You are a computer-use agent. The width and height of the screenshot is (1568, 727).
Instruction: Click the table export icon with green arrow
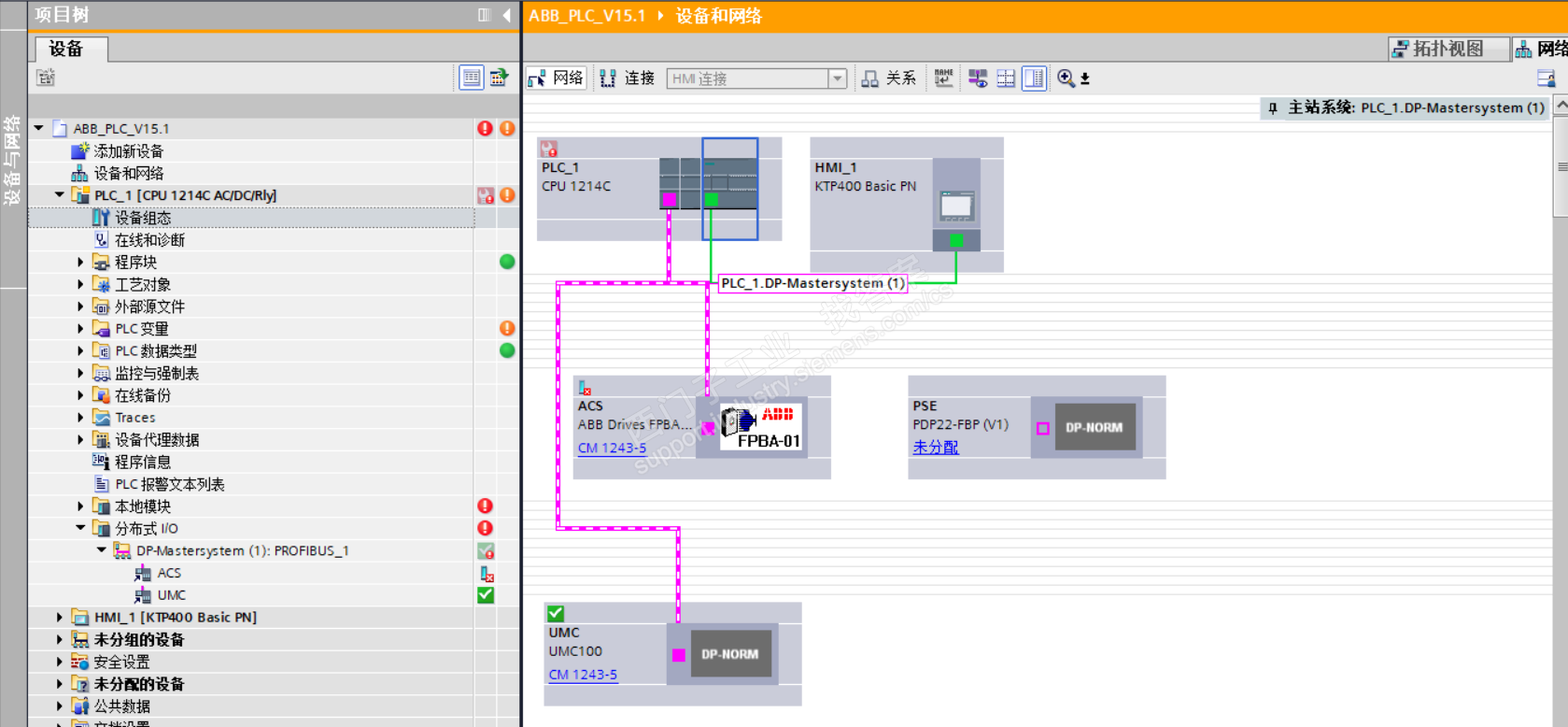point(499,78)
